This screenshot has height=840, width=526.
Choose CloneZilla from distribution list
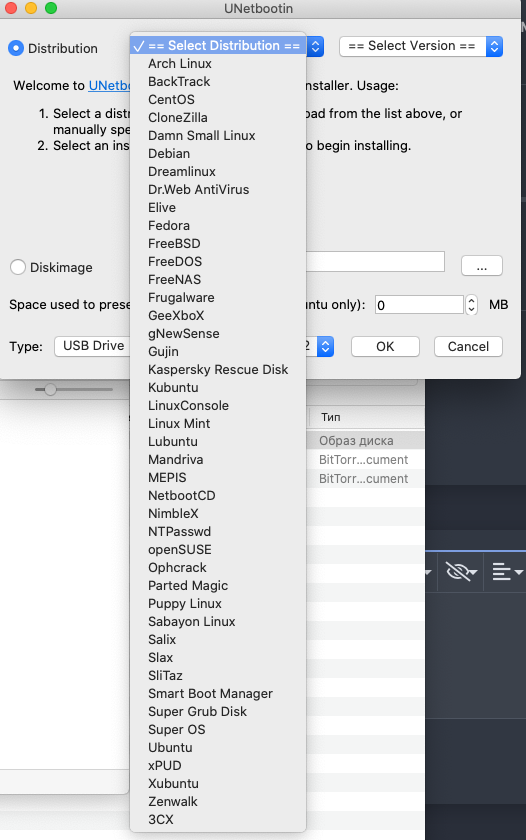coord(218,117)
